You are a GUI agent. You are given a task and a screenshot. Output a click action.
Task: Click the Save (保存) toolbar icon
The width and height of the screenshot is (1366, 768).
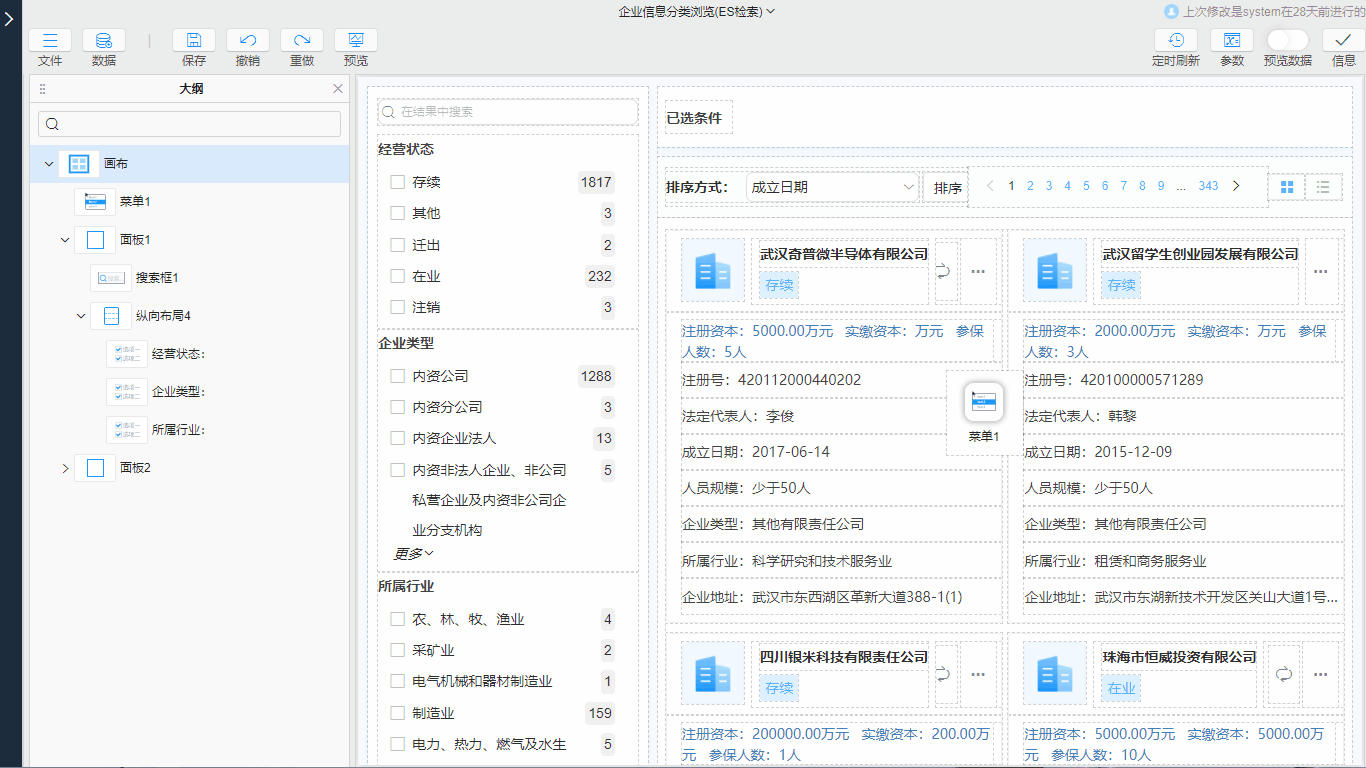point(194,41)
